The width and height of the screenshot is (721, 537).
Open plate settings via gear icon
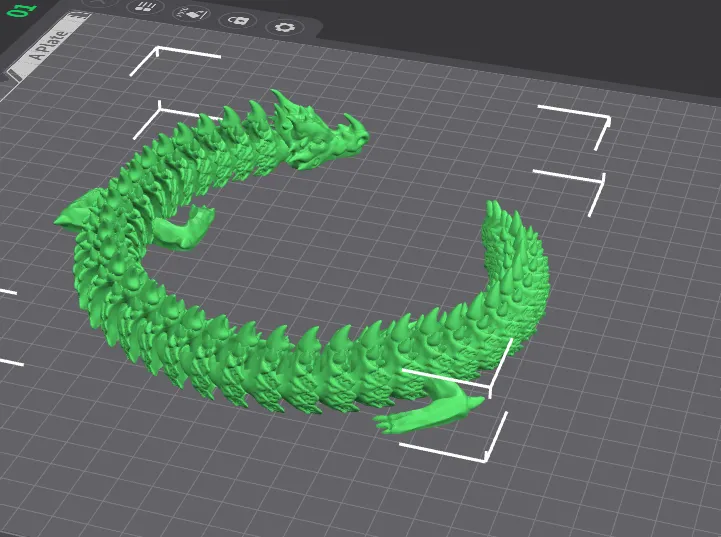pyautogui.click(x=285, y=27)
